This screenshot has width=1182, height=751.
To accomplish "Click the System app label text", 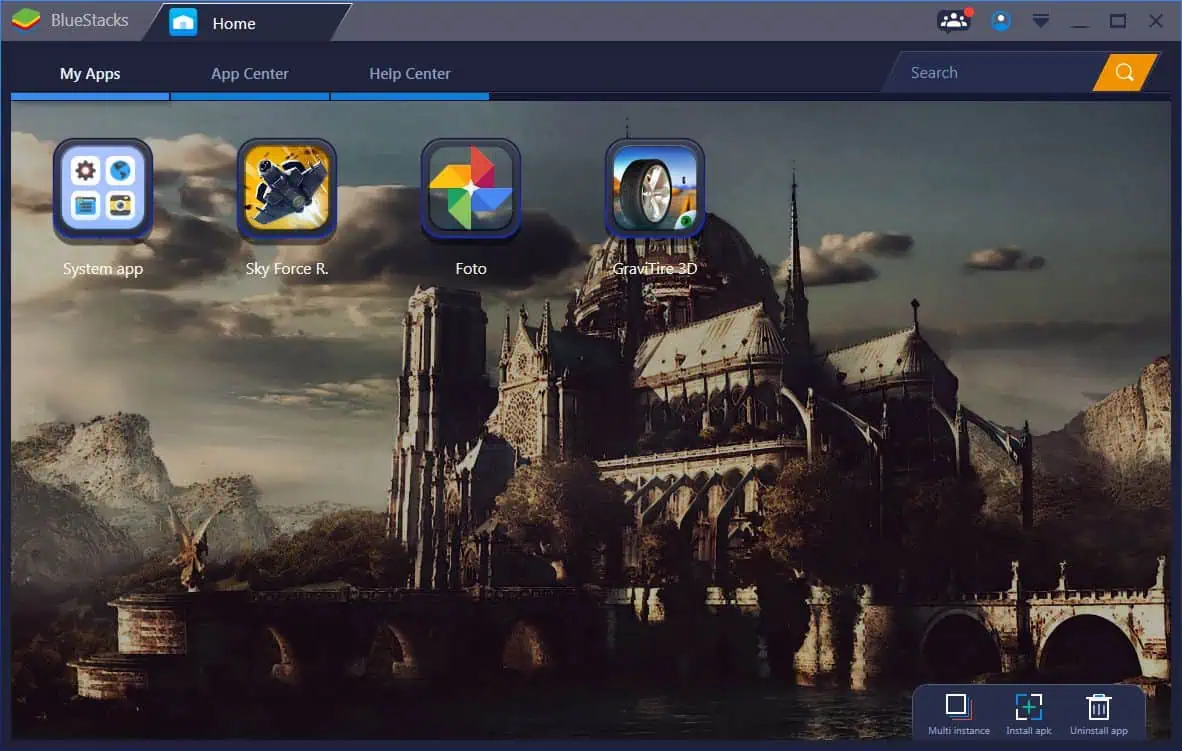I will pyautogui.click(x=103, y=269).
